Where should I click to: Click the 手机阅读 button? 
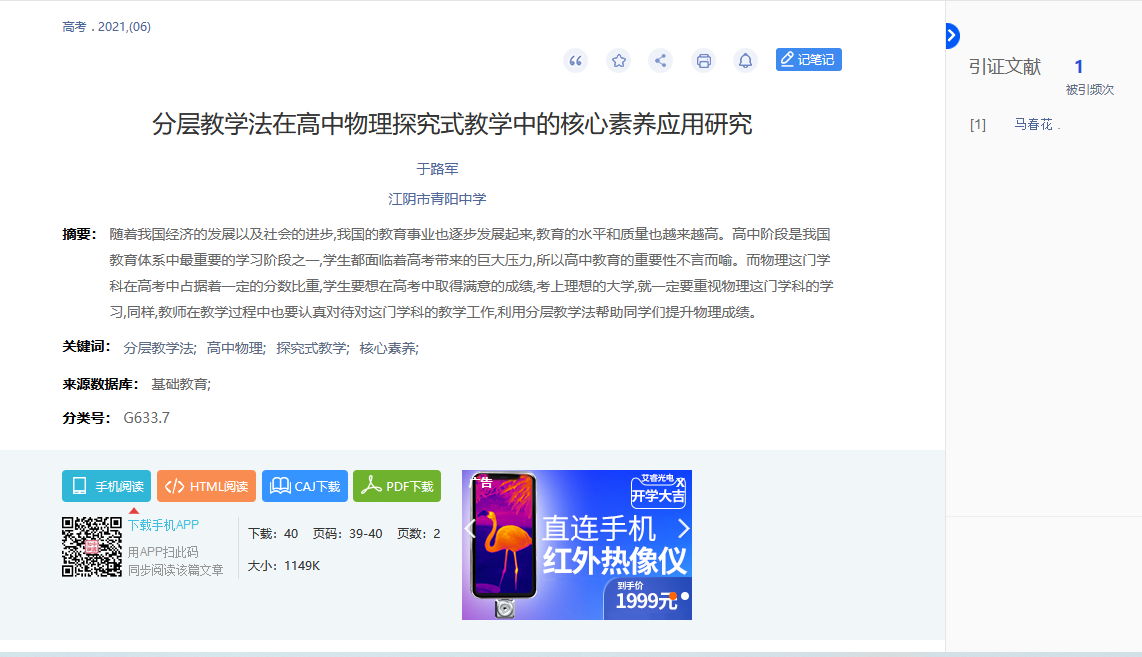106,486
